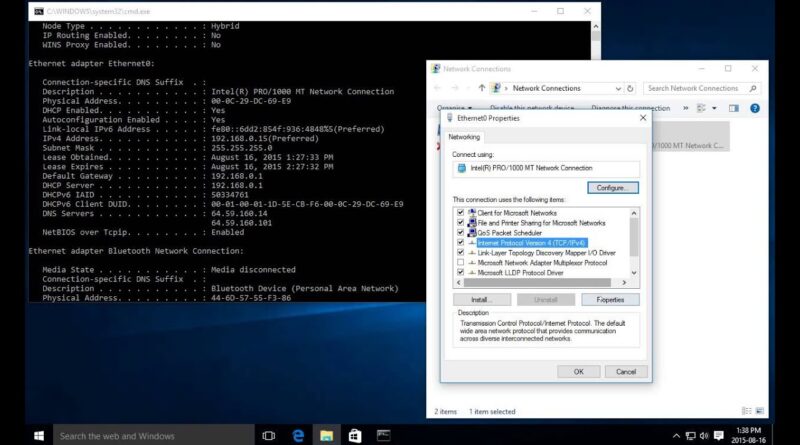Expand the address bar history dropdown
This screenshot has height=445, width=800.
click(x=618, y=88)
